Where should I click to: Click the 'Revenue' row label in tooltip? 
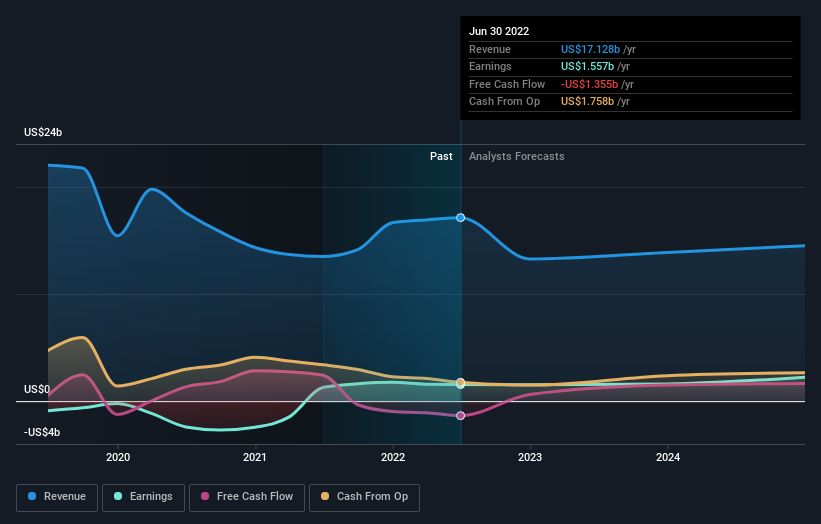pyautogui.click(x=490, y=49)
